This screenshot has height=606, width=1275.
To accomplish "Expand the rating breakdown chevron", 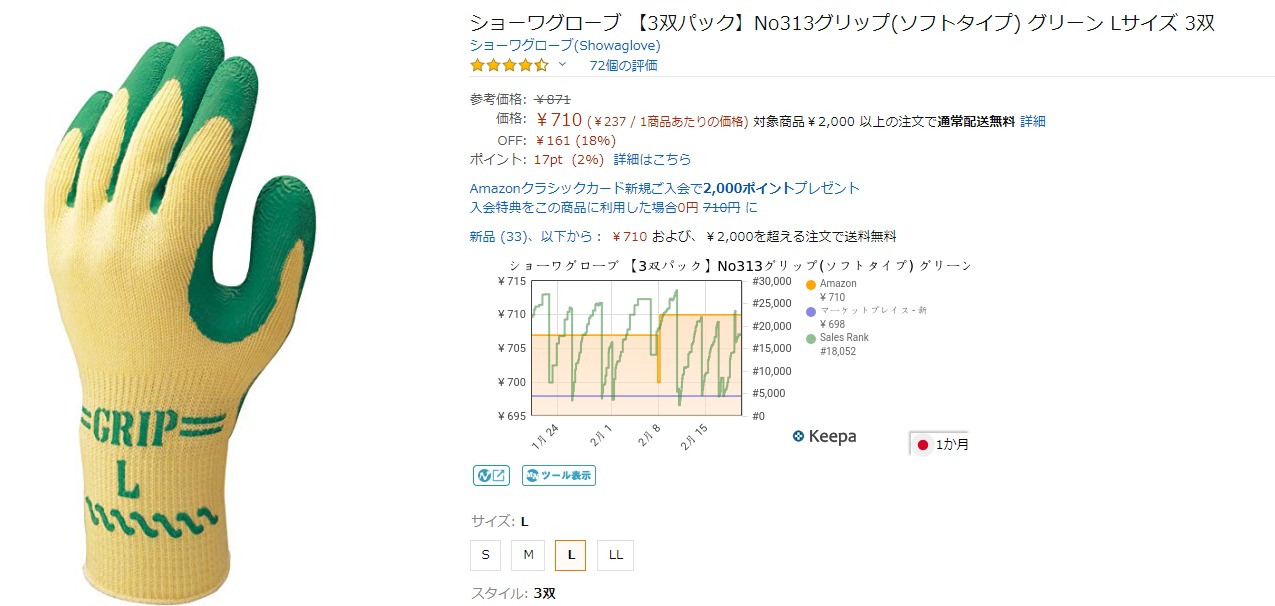I will (562, 65).
